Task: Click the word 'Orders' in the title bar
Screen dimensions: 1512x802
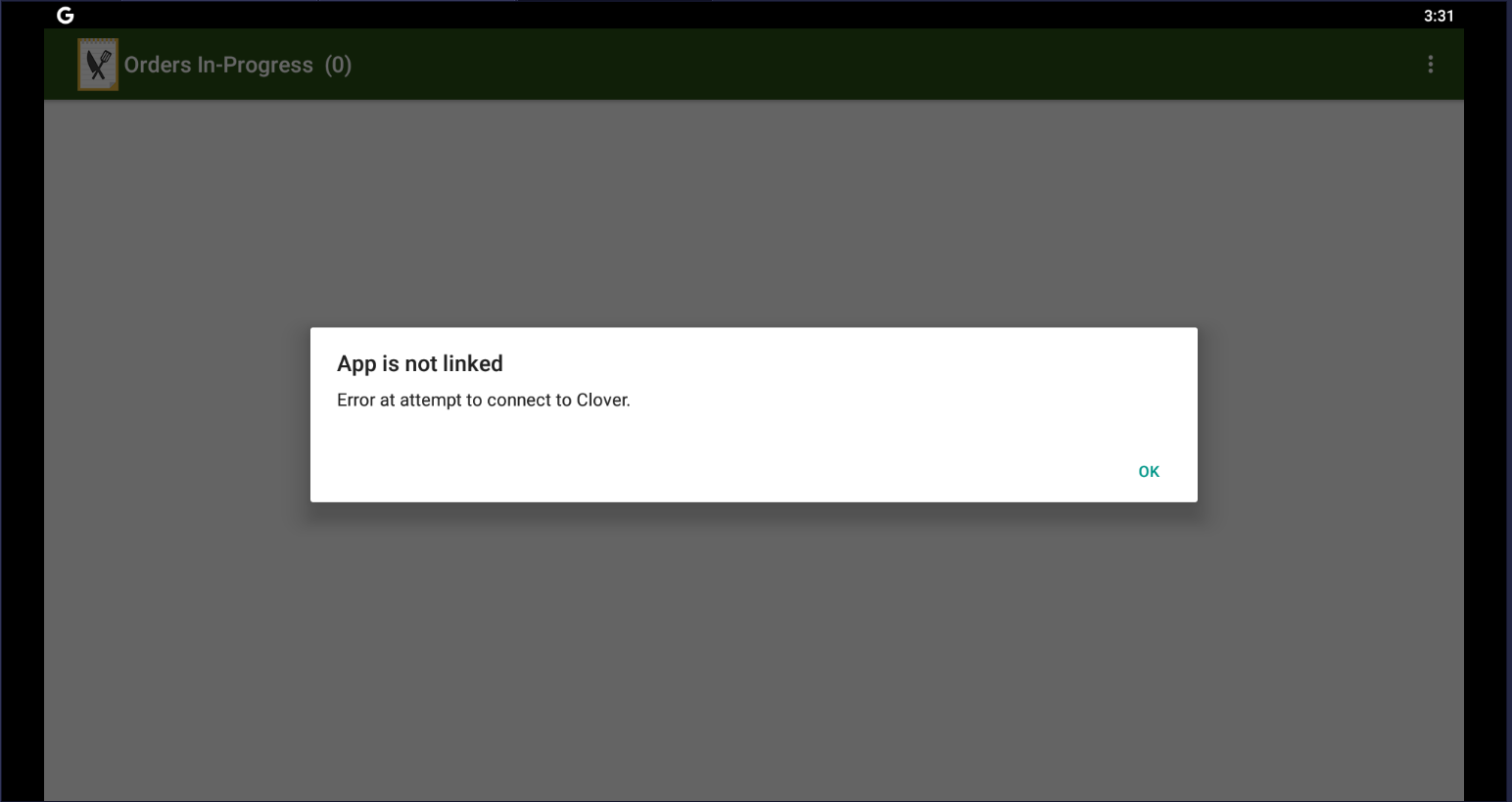Action: click(158, 65)
